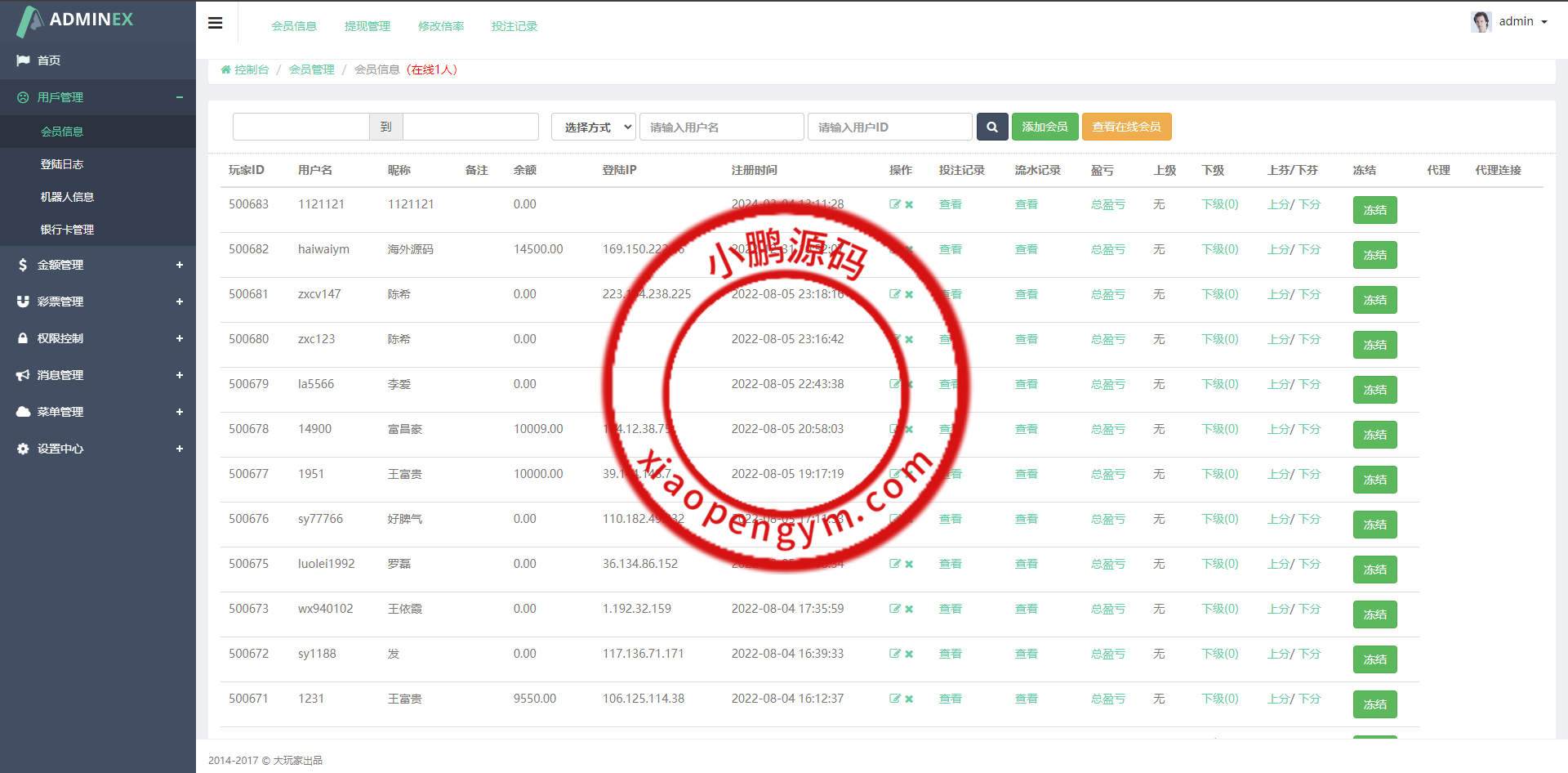
Task: Click the orange 查看在线会员 button
Action: (1126, 127)
